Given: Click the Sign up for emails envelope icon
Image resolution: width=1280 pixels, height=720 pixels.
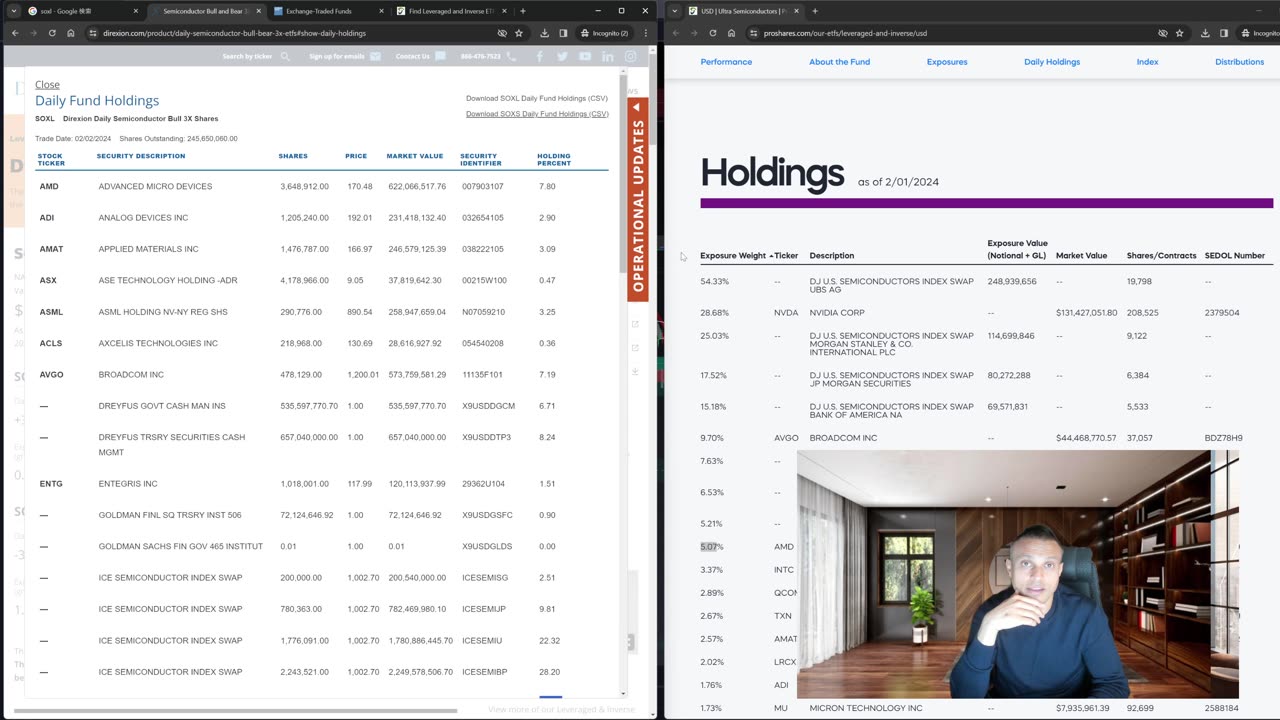Looking at the screenshot, I should 375,56.
